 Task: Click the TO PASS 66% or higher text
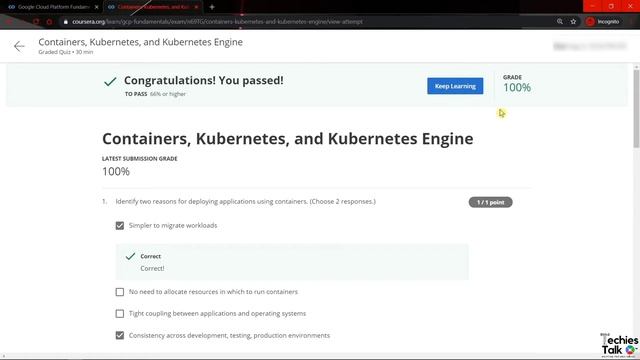pyautogui.click(x=155, y=94)
